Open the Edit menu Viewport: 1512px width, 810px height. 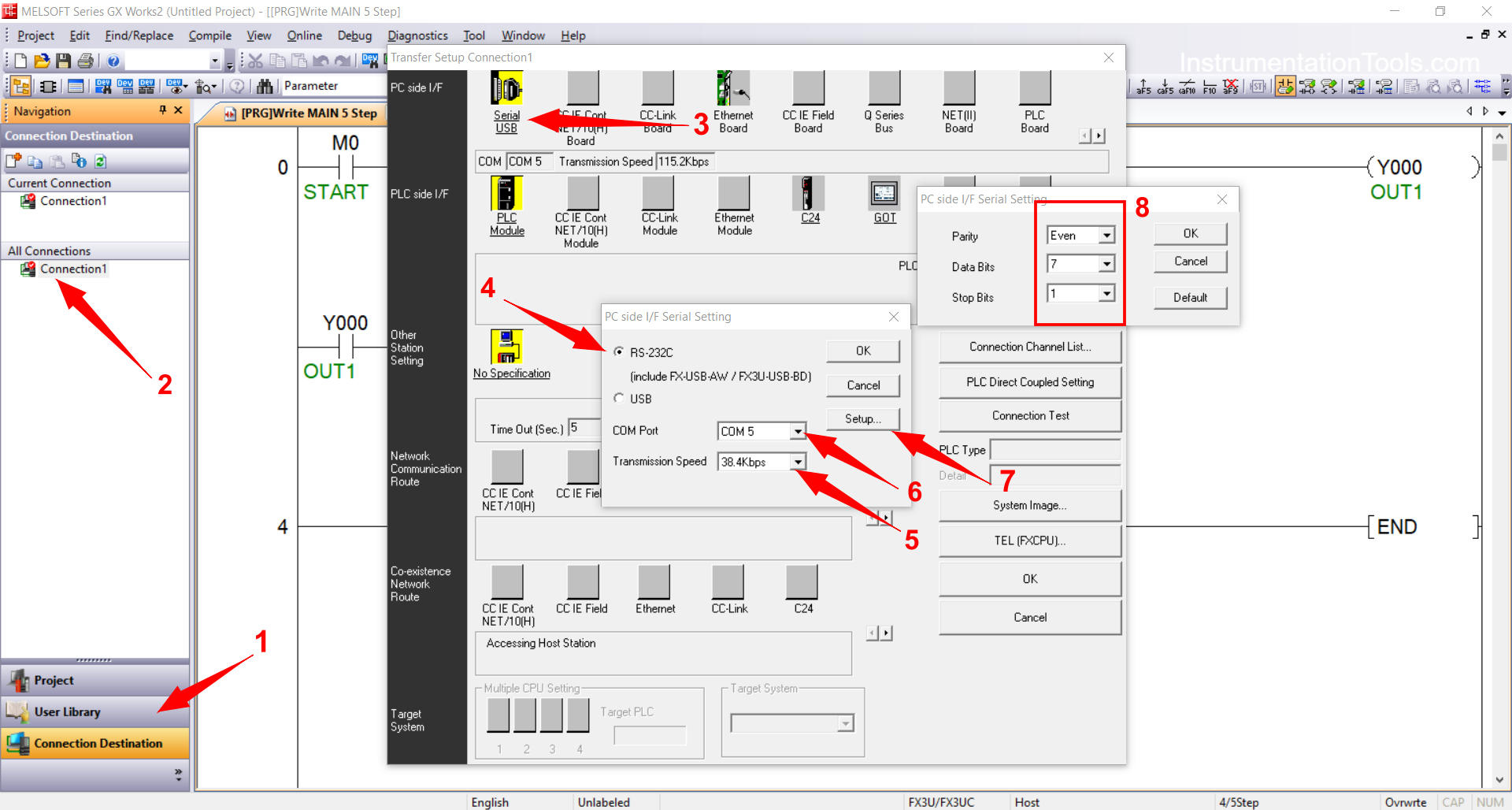(x=80, y=35)
